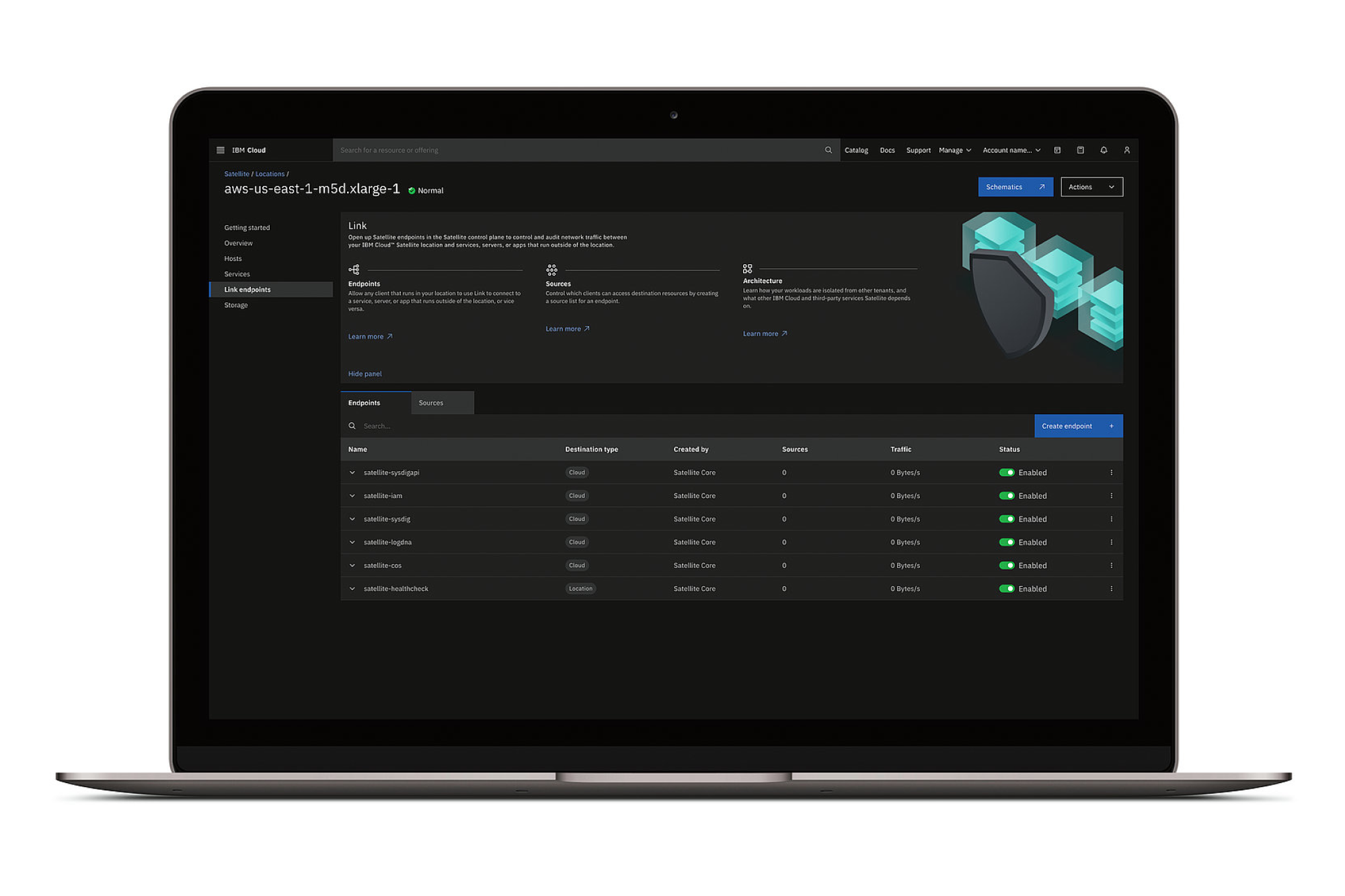This screenshot has height=896, width=1345.
Task: Click the endpoint table search icon
Action: pyautogui.click(x=352, y=425)
